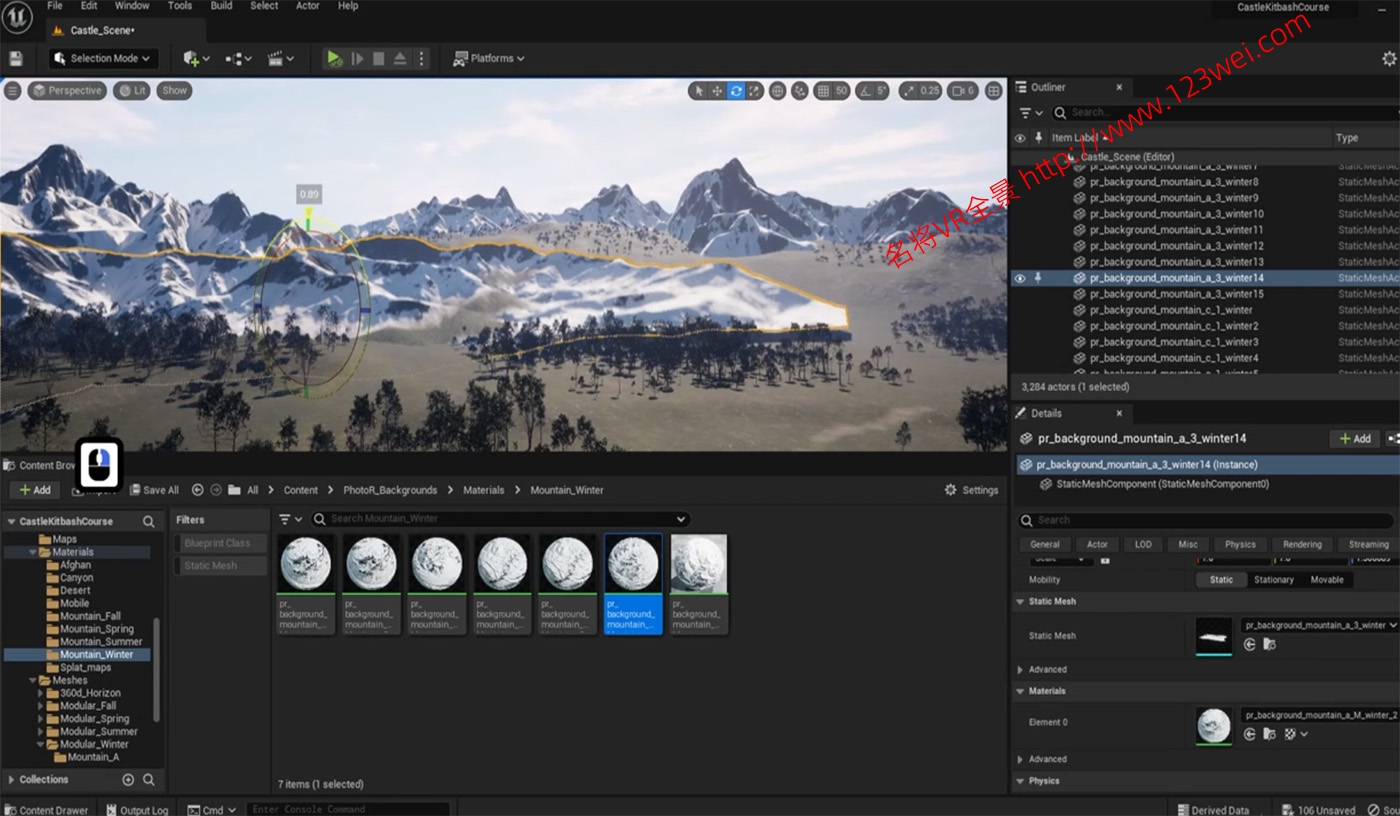
Task: Select the translate (move) gizmo tool
Action: (x=717, y=91)
